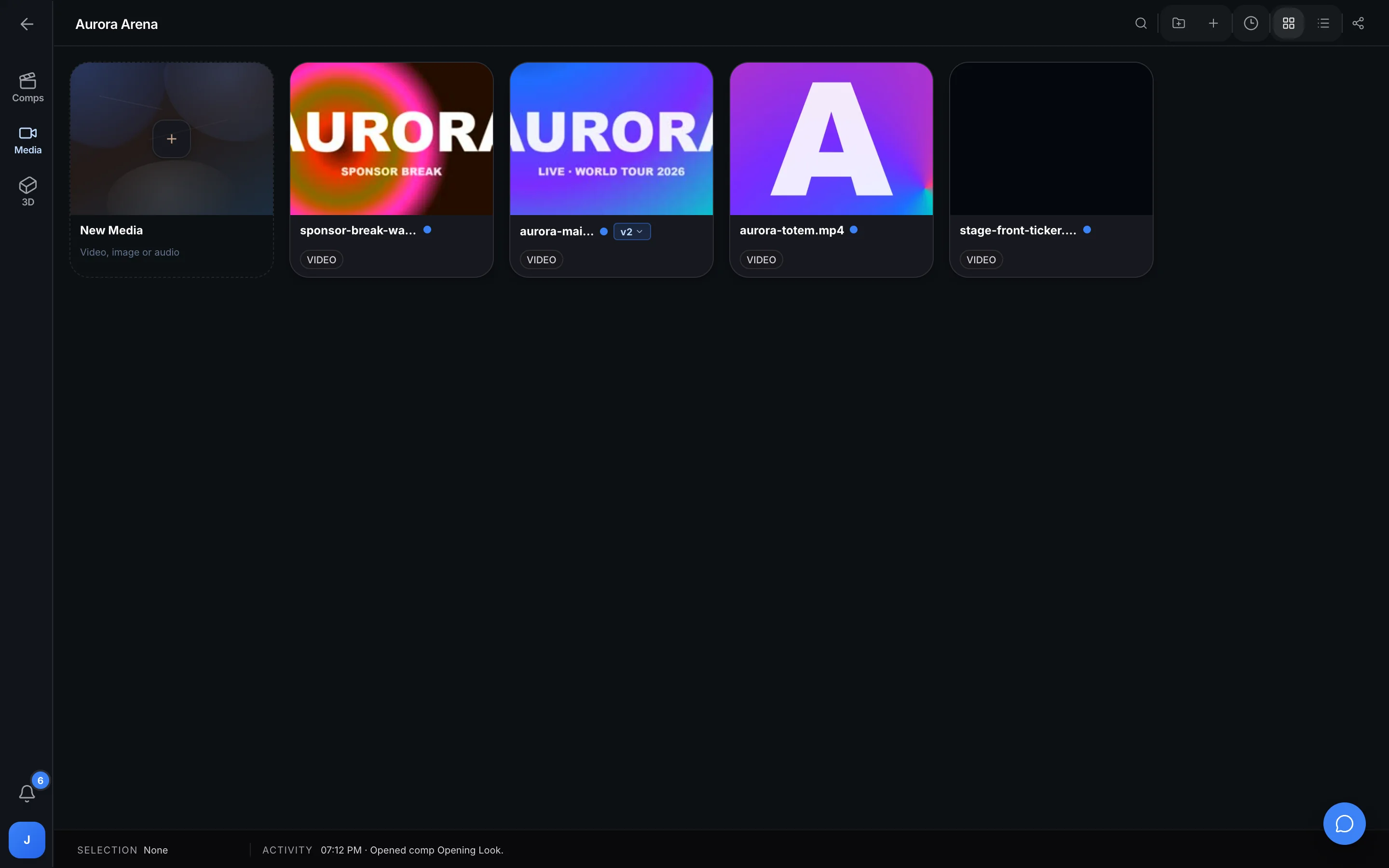
Task: Open the chat support bubble
Action: pyautogui.click(x=1344, y=824)
